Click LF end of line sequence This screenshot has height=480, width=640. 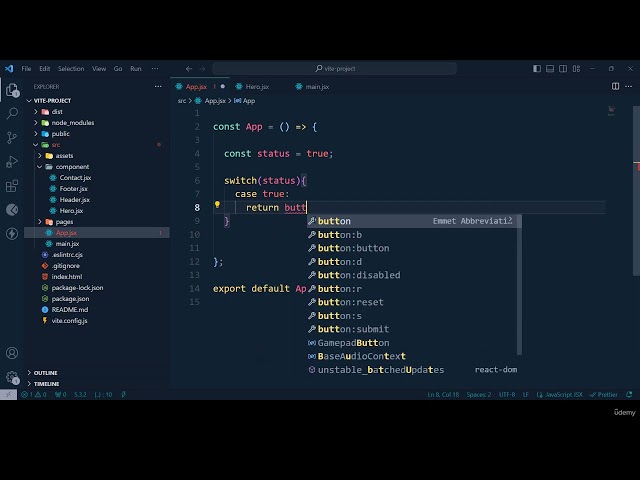(526, 395)
